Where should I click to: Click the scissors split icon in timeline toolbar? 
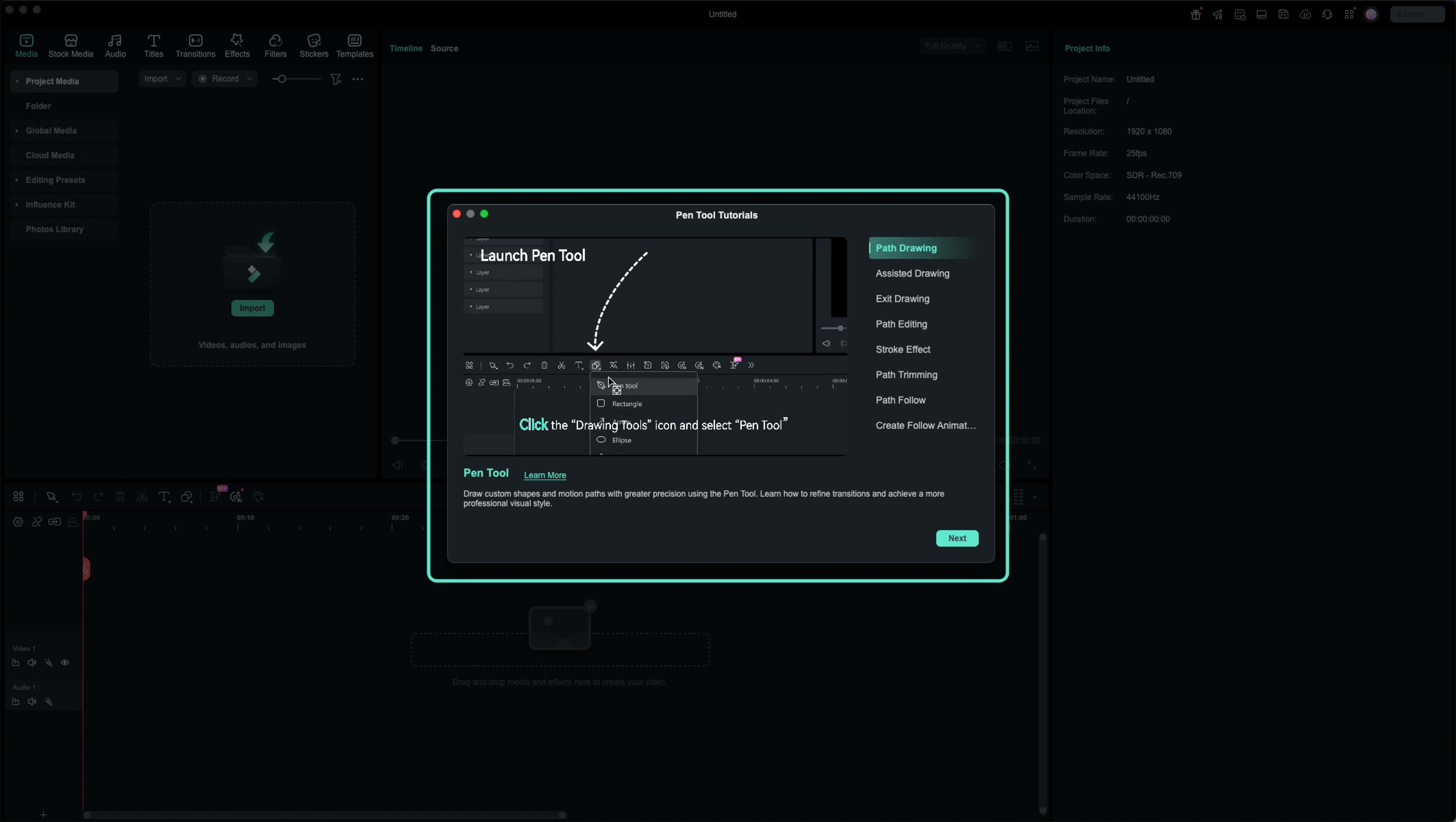tap(142, 497)
